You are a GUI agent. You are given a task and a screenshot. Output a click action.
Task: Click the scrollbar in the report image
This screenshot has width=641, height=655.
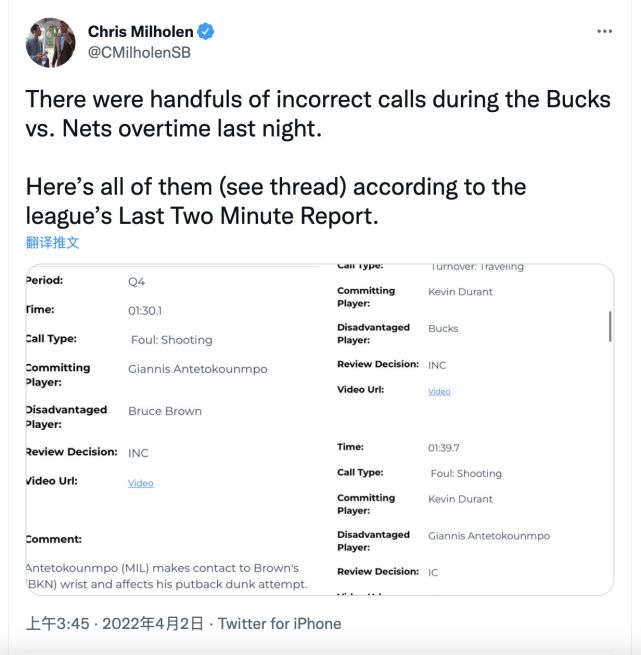610,325
